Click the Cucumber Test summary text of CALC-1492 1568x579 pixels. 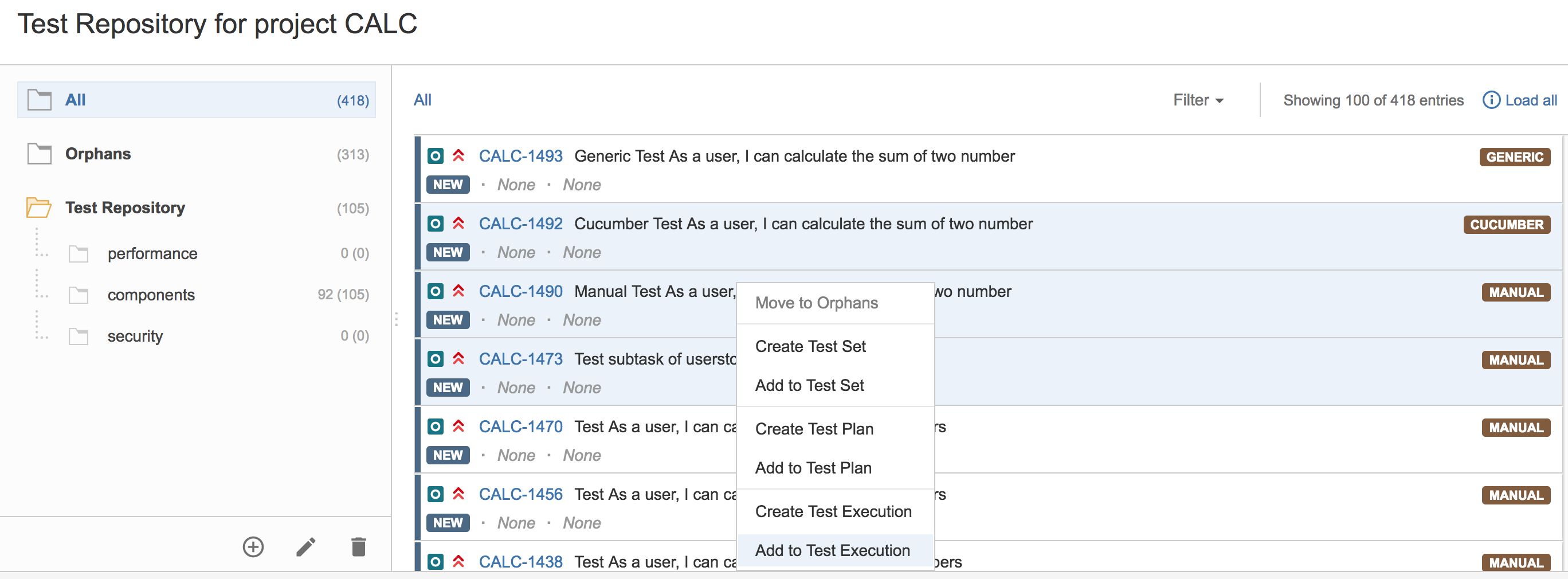[803, 224]
